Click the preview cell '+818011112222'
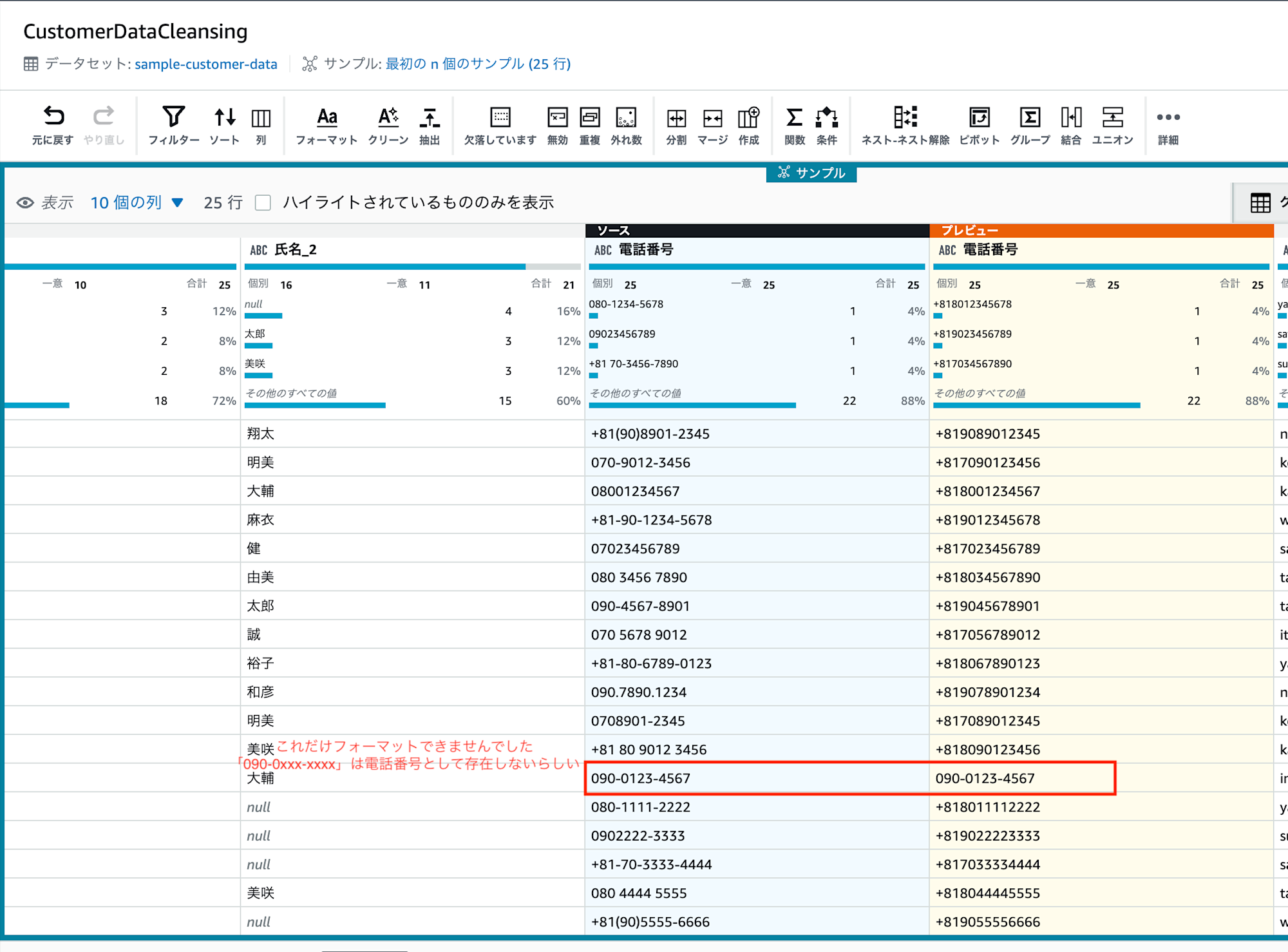1288x952 pixels. click(1101, 807)
